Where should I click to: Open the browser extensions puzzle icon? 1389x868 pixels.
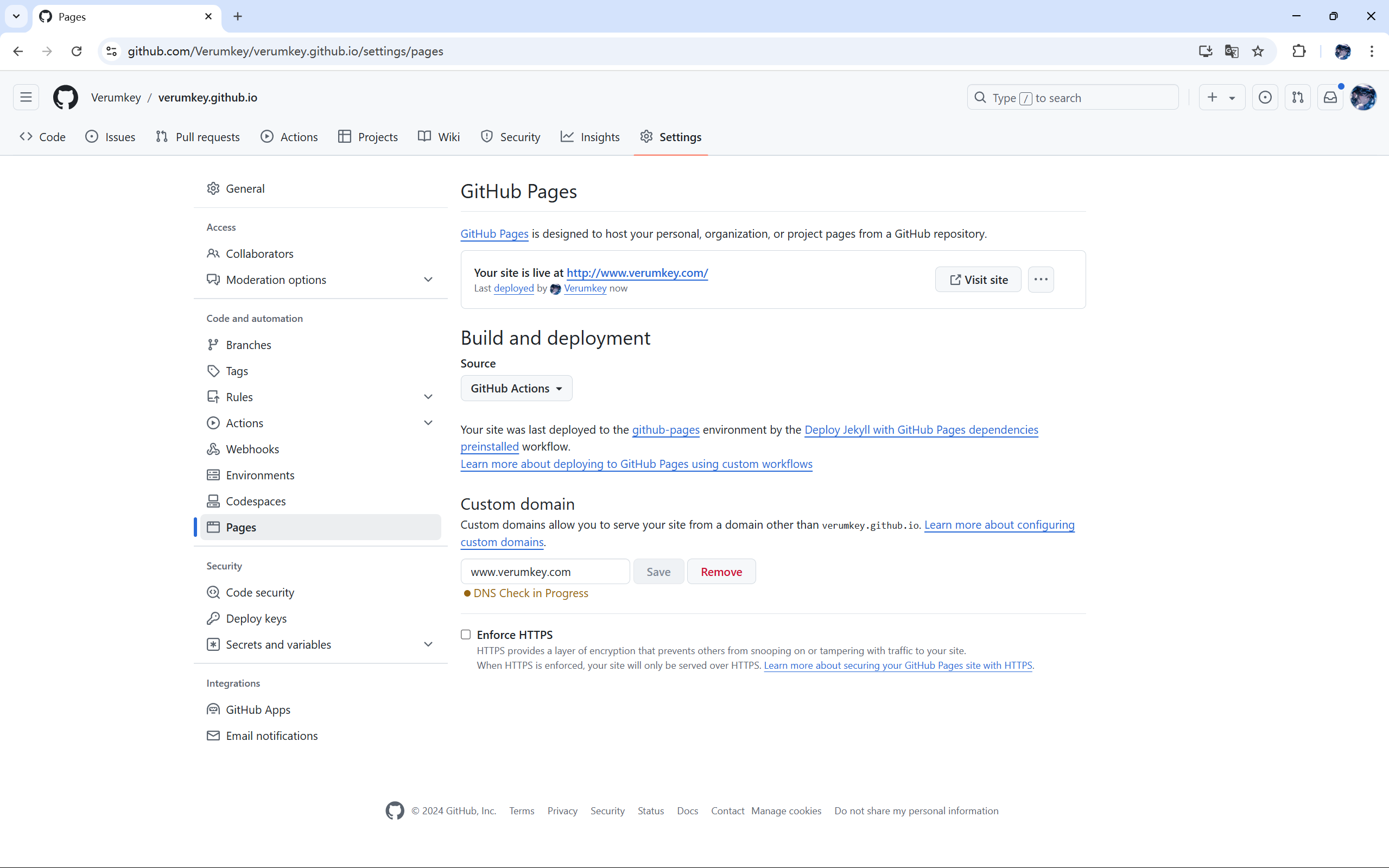1299,51
